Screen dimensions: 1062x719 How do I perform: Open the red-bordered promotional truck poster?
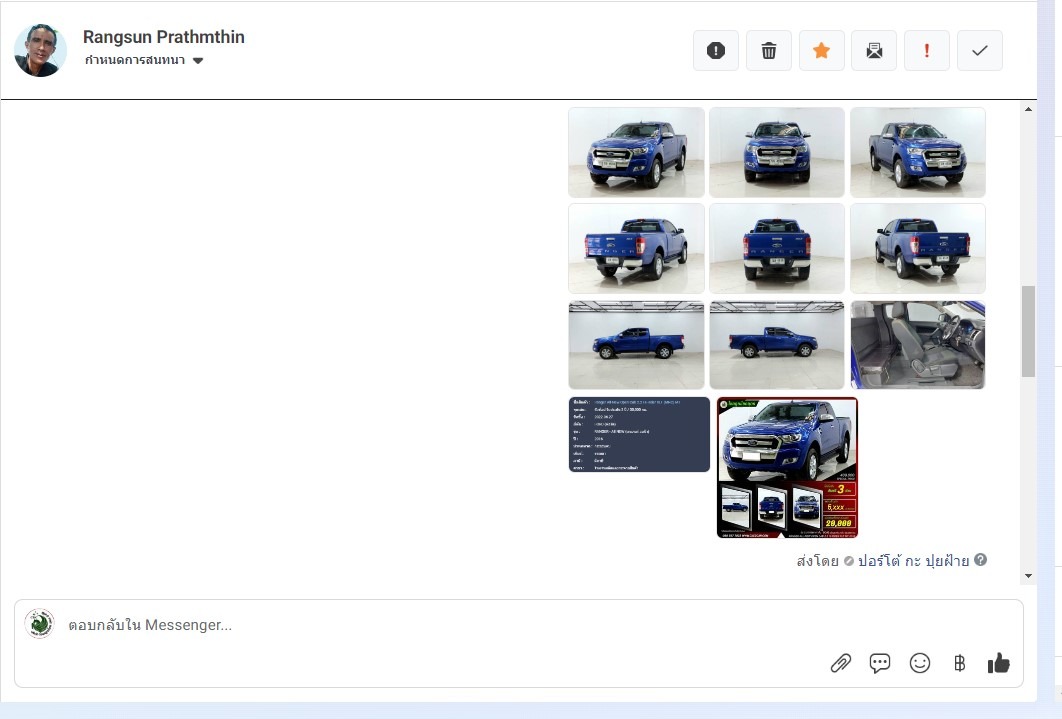[787, 468]
